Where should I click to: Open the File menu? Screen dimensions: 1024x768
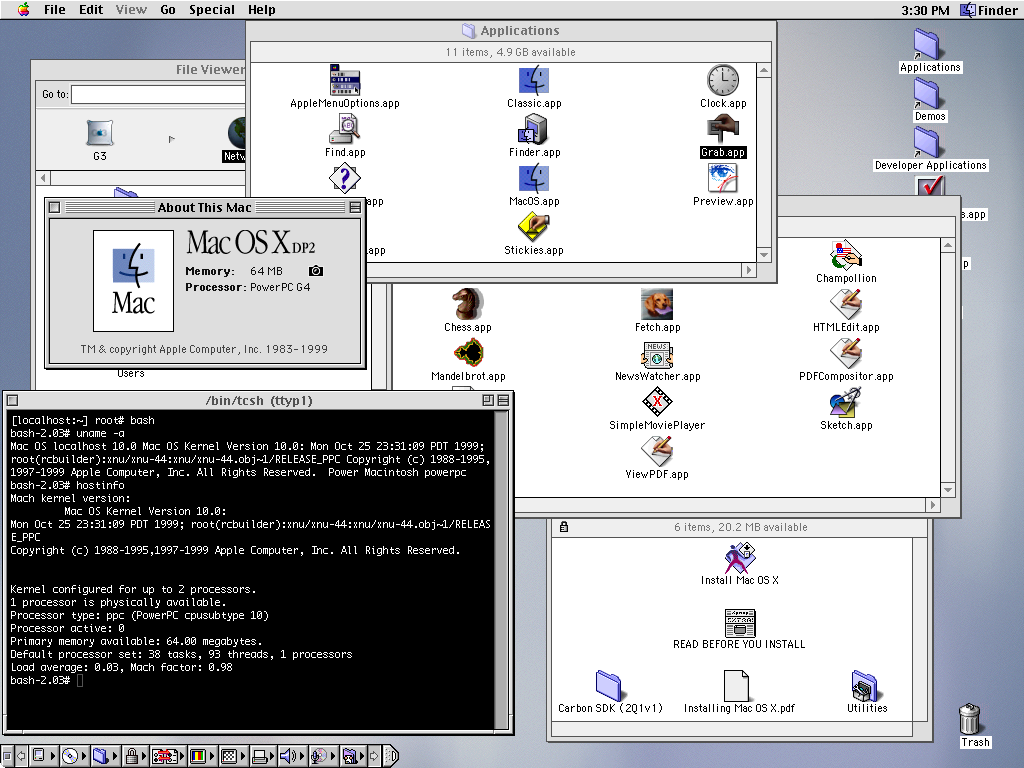pos(54,10)
